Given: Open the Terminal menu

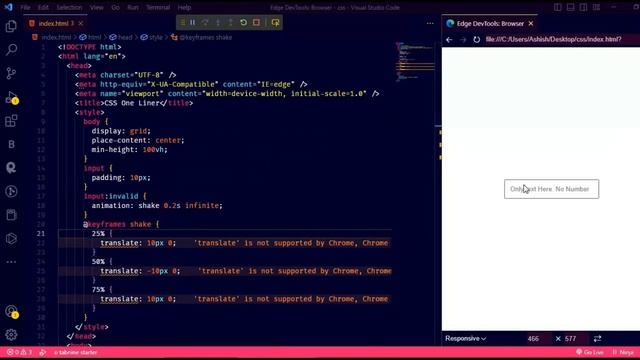Looking at the screenshot, I should coord(158,7).
